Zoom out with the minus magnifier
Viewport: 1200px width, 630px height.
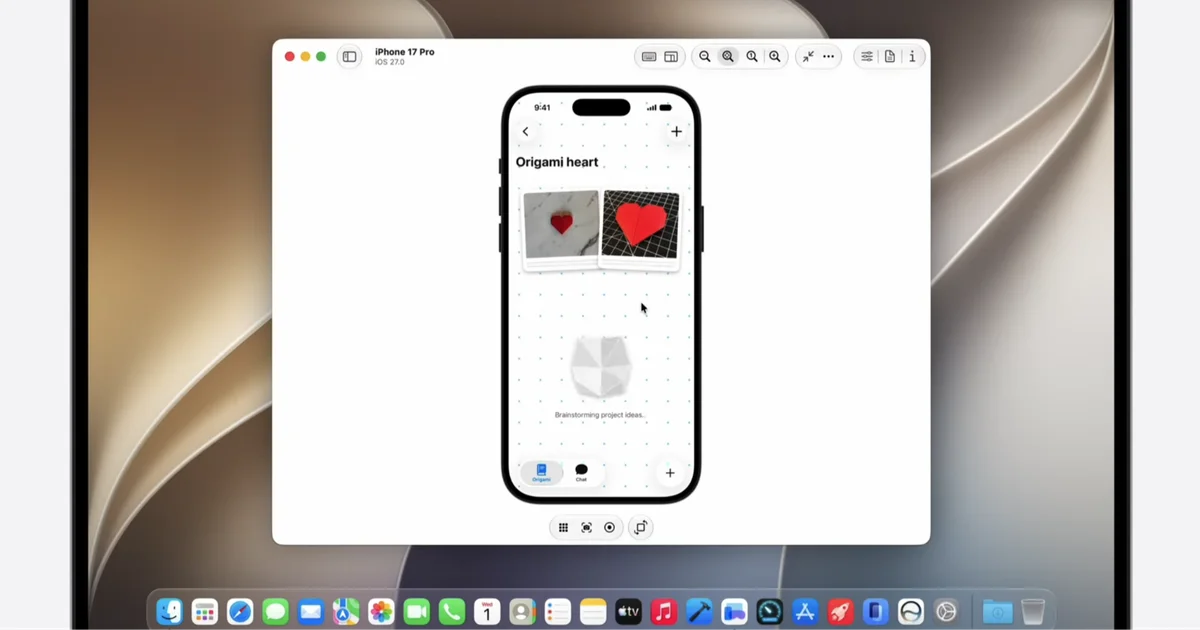coord(705,57)
